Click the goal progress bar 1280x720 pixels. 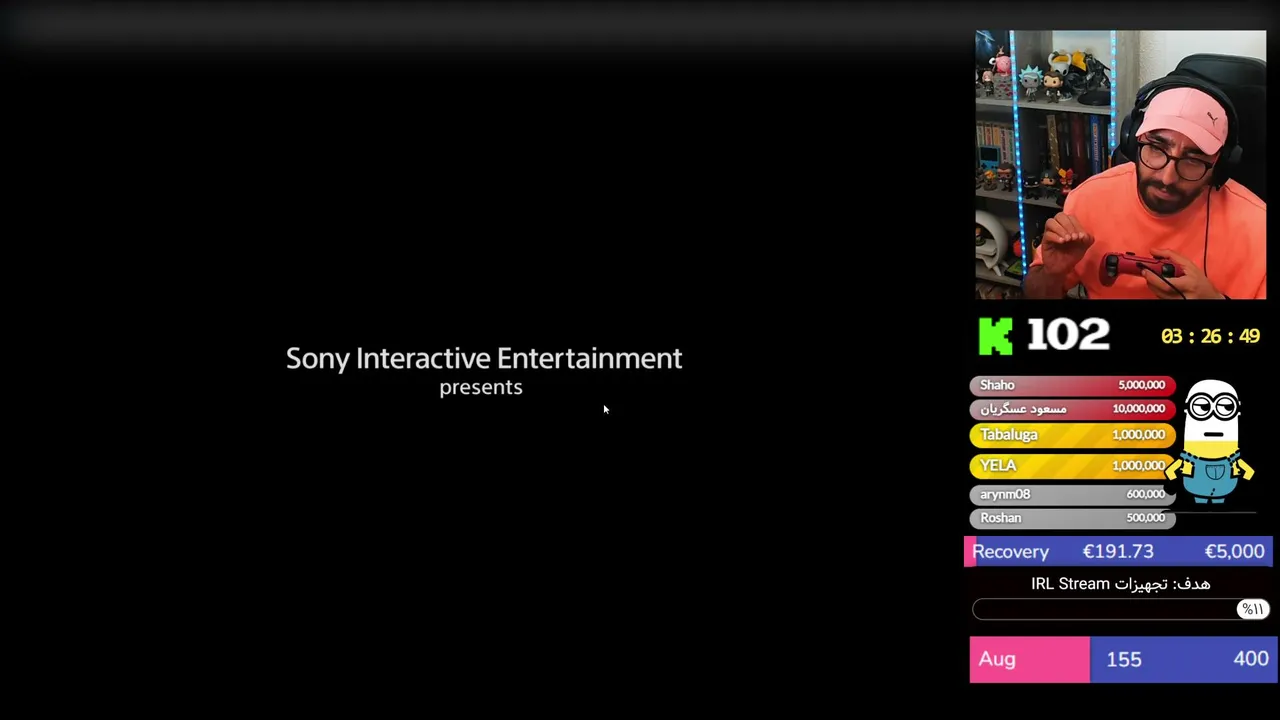pyautogui.click(x=1120, y=609)
